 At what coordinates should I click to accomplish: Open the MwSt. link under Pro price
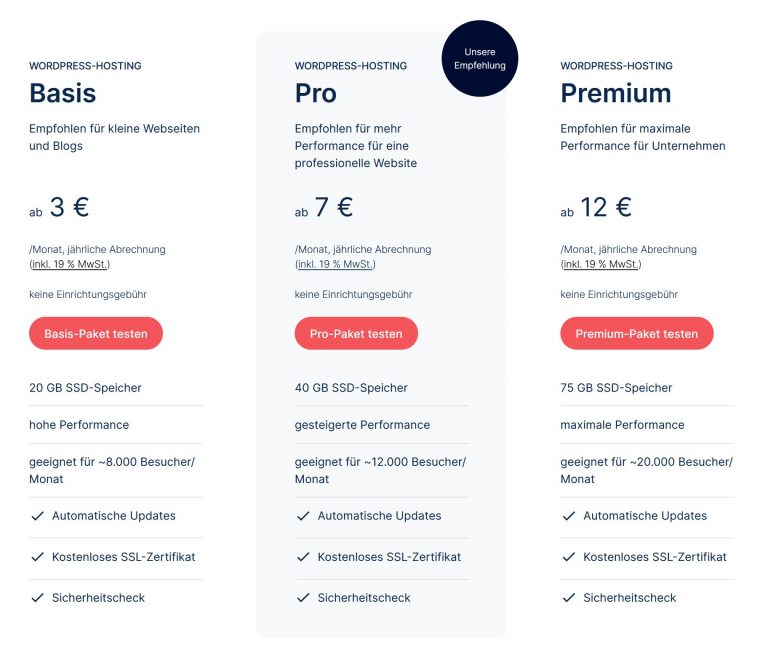pos(336,264)
